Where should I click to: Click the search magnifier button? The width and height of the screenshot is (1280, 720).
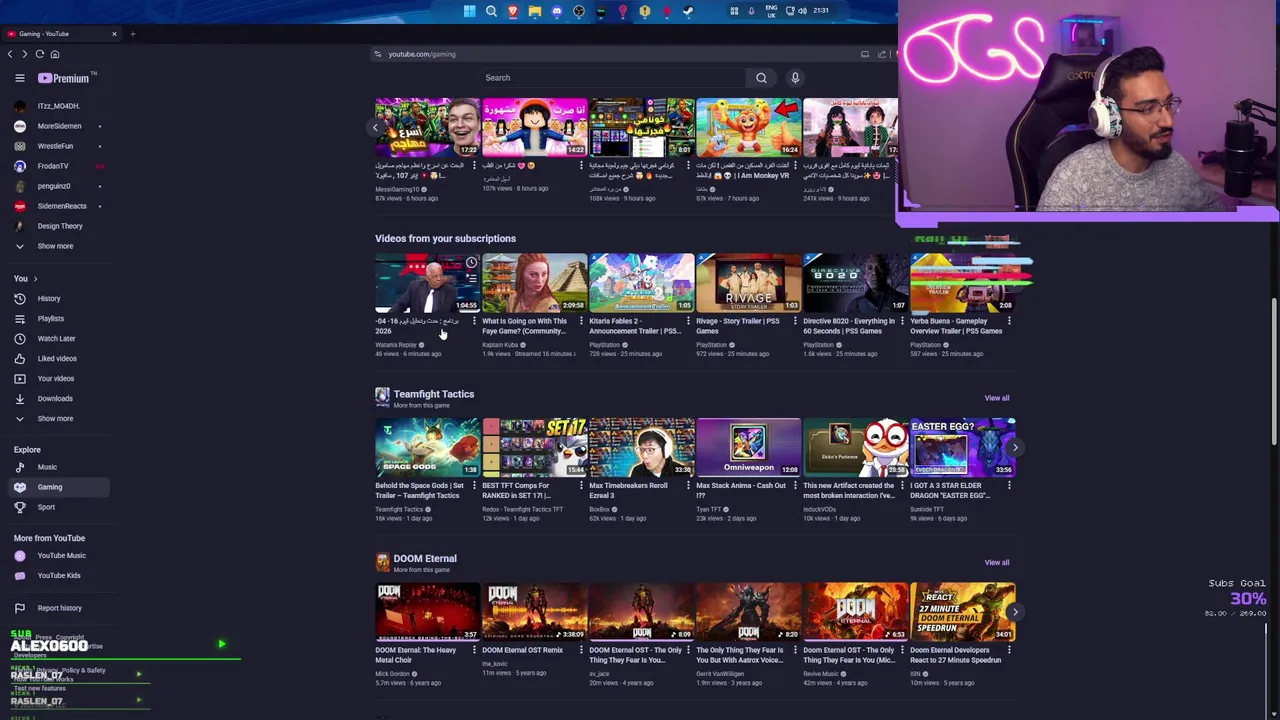tap(761, 78)
